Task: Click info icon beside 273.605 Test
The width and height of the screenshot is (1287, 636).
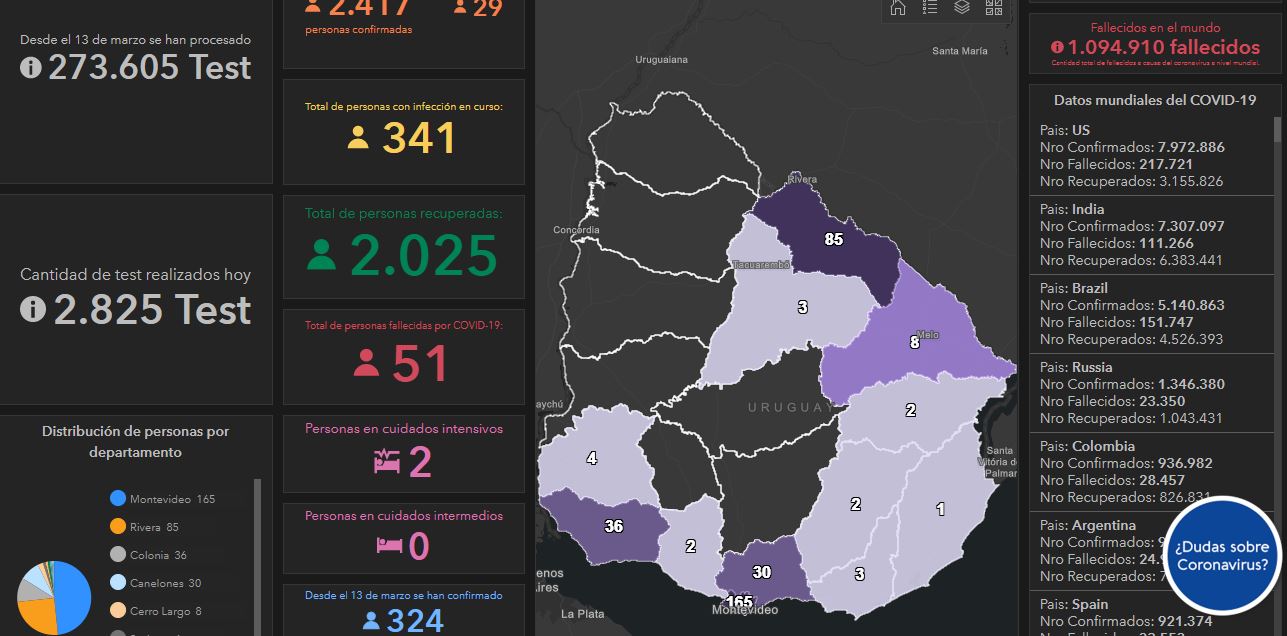Action: 31,68
